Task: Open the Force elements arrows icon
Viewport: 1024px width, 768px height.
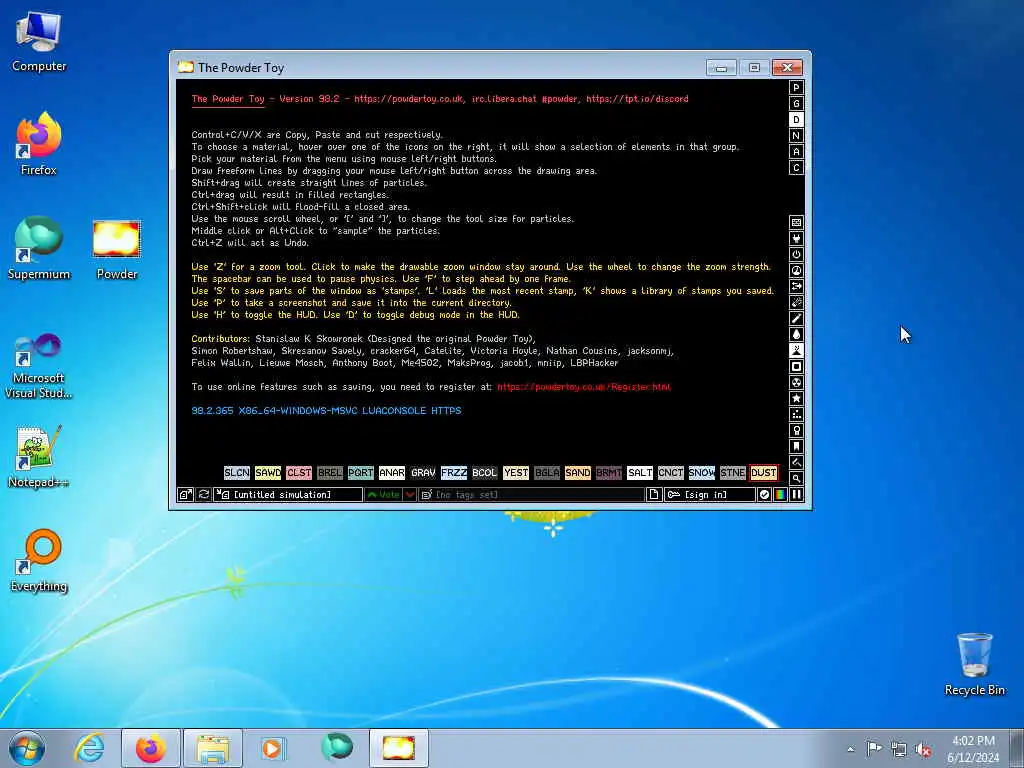Action: tap(796, 287)
